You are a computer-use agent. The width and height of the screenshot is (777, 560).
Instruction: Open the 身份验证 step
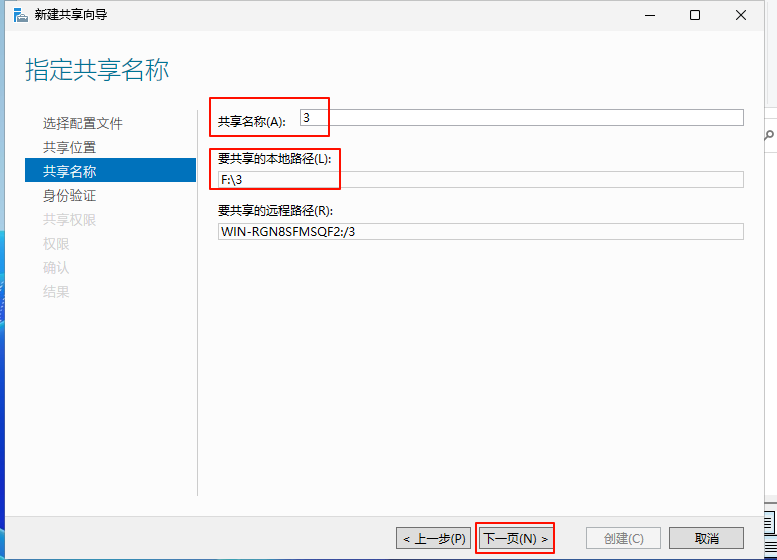coord(70,195)
